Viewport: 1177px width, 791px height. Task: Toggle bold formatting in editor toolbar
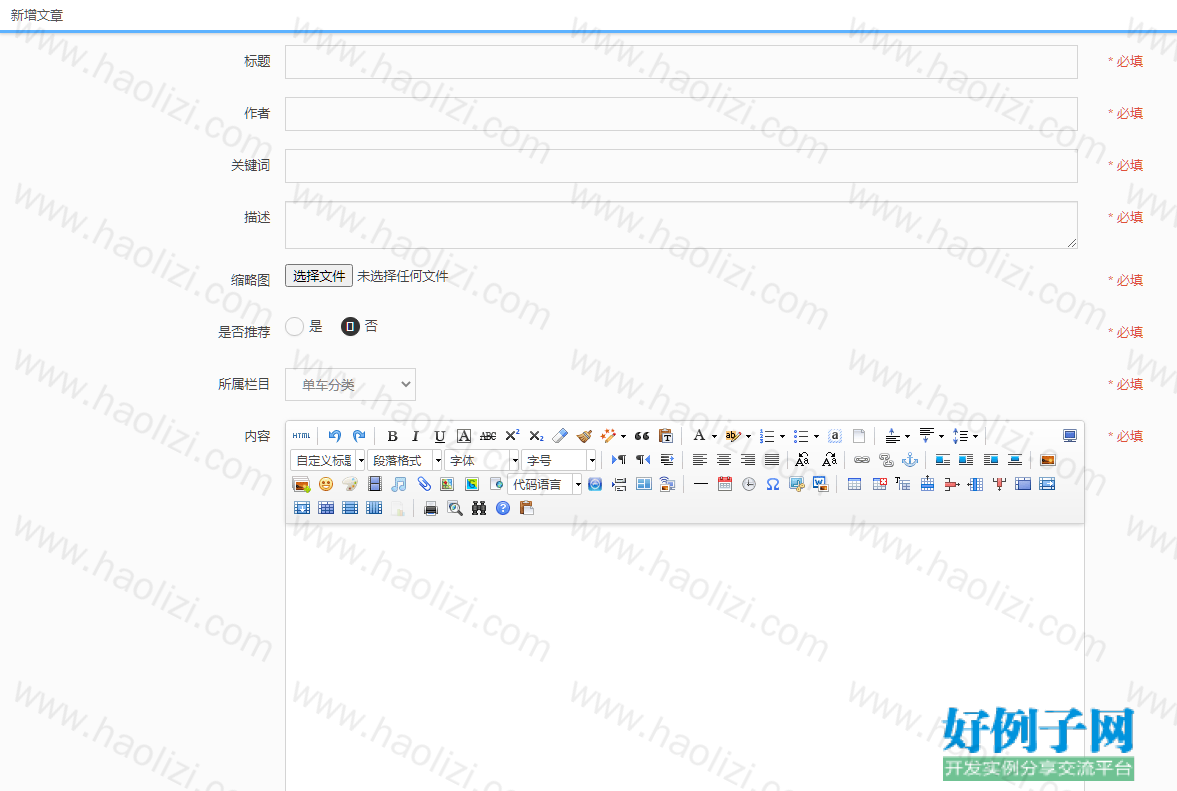[x=392, y=436]
